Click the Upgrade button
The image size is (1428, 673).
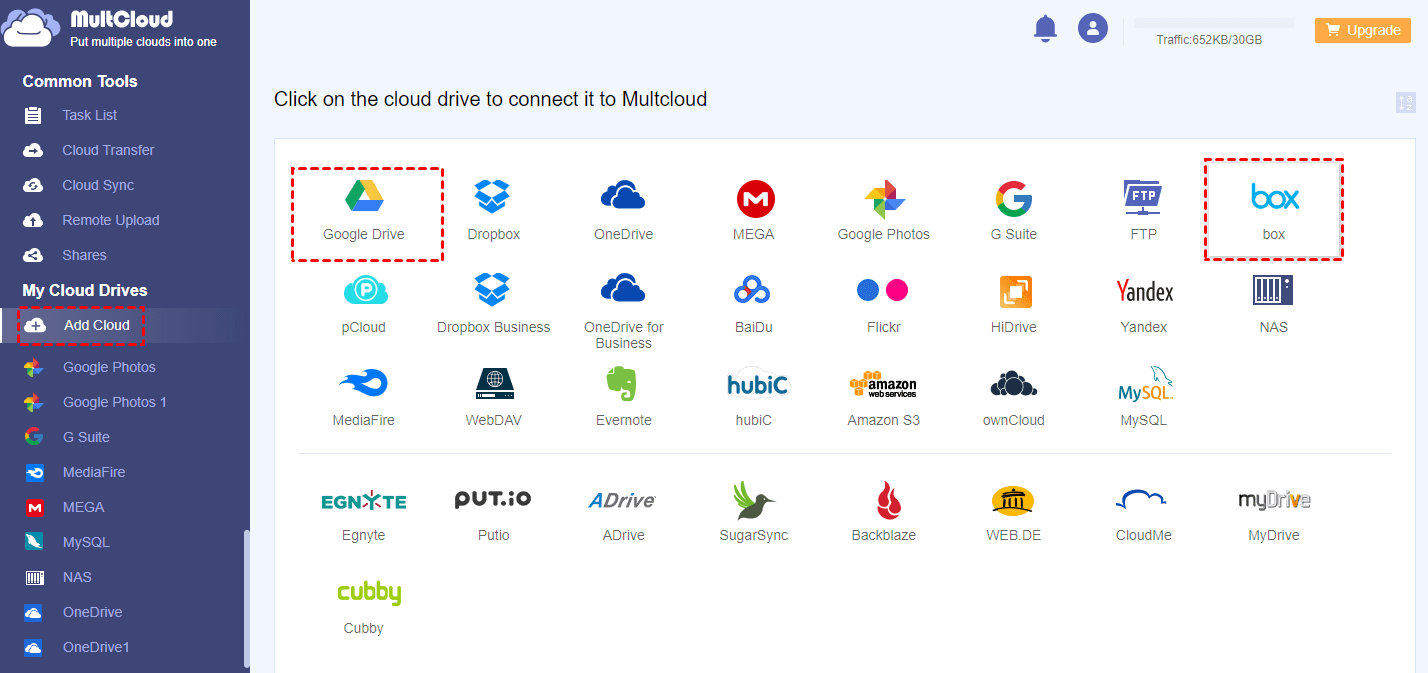pos(1362,30)
